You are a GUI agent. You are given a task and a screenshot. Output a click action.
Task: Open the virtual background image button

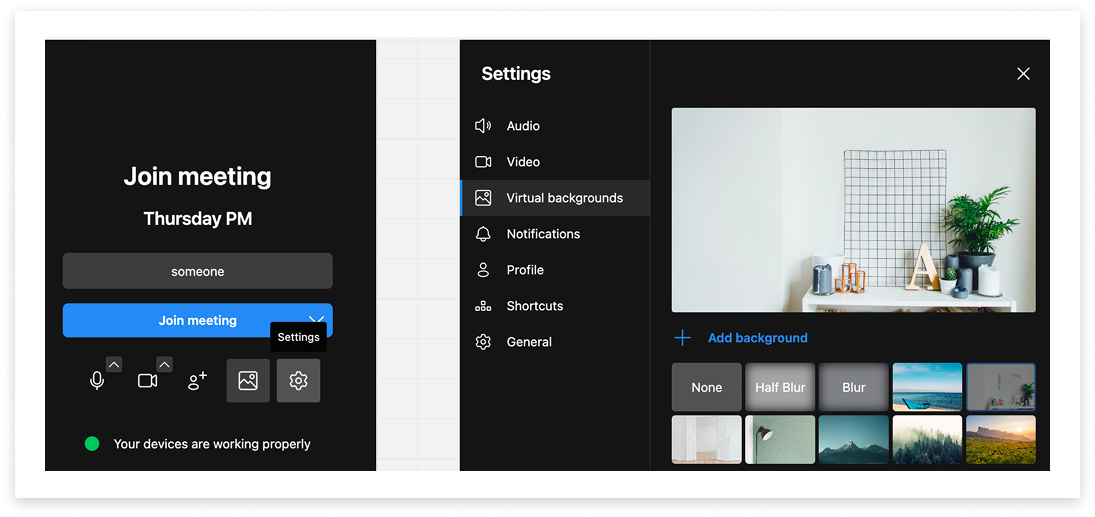pyautogui.click(x=248, y=381)
